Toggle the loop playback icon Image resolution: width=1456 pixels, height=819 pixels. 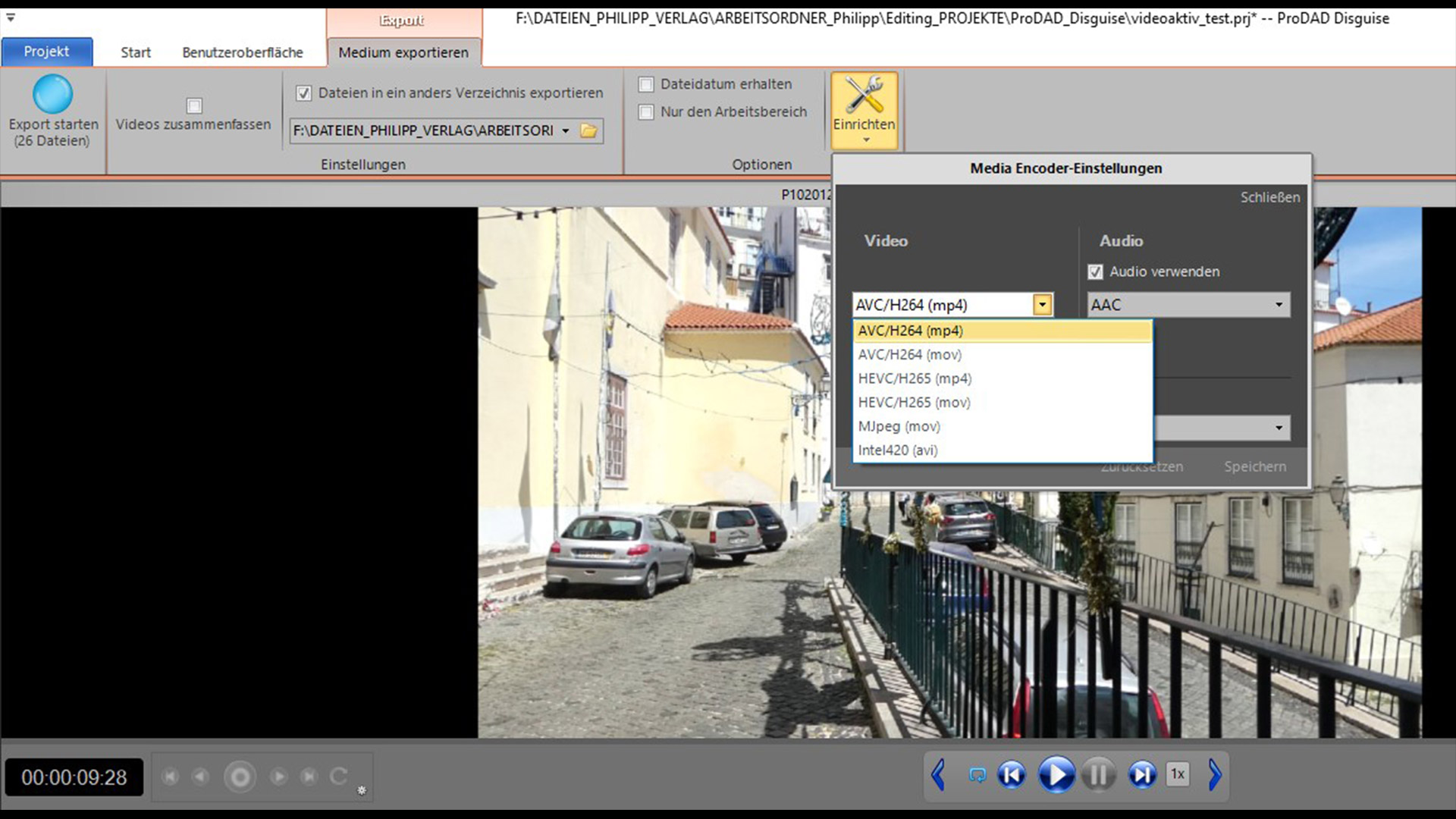977,774
